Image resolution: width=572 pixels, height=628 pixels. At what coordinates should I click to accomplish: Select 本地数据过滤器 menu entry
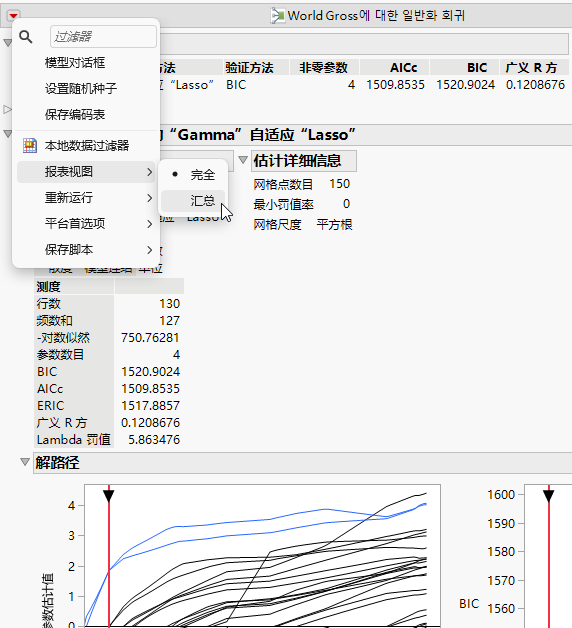click(x=87, y=145)
